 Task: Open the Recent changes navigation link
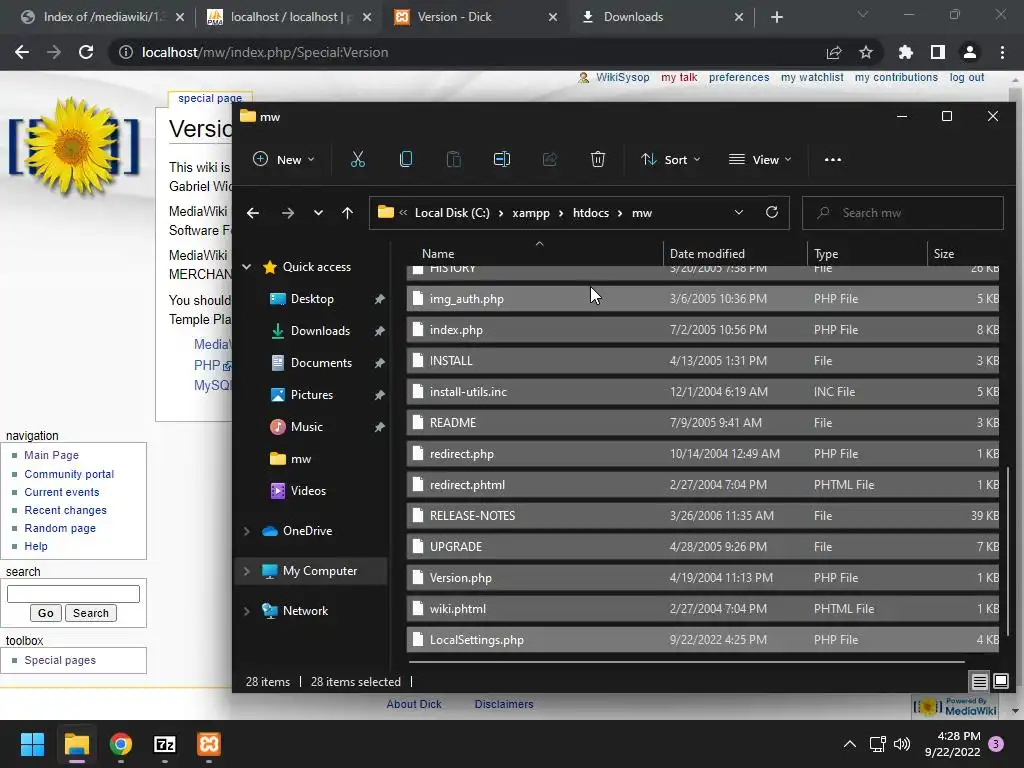(65, 510)
